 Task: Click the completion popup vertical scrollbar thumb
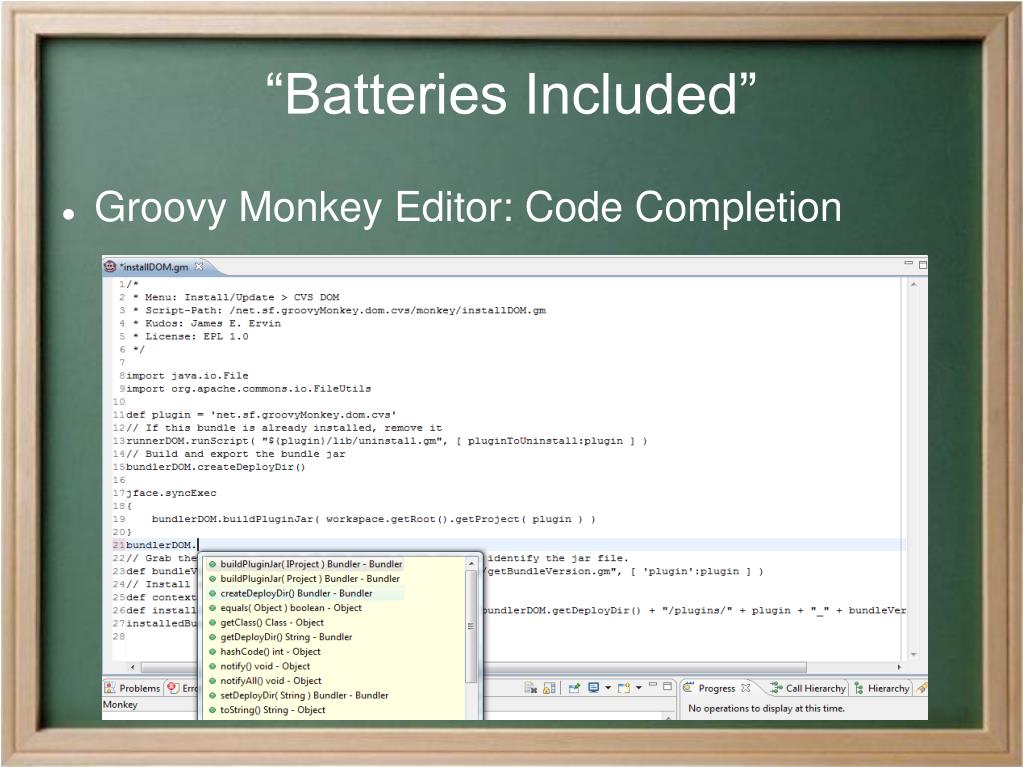click(471, 626)
